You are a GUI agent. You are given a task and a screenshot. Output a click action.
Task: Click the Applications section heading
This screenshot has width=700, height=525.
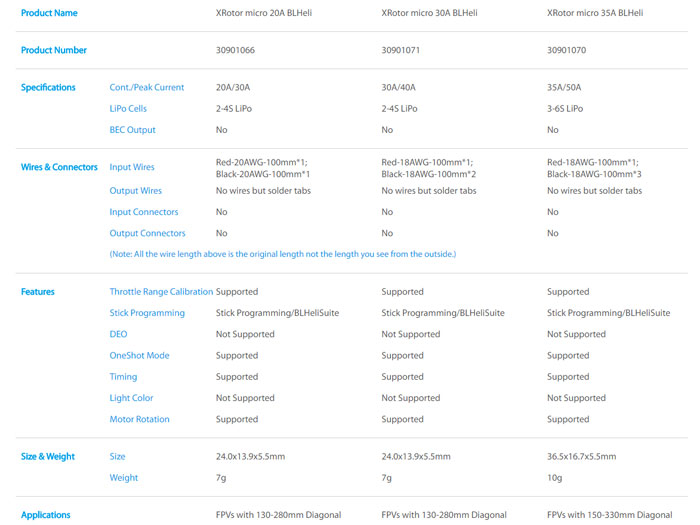click(46, 515)
